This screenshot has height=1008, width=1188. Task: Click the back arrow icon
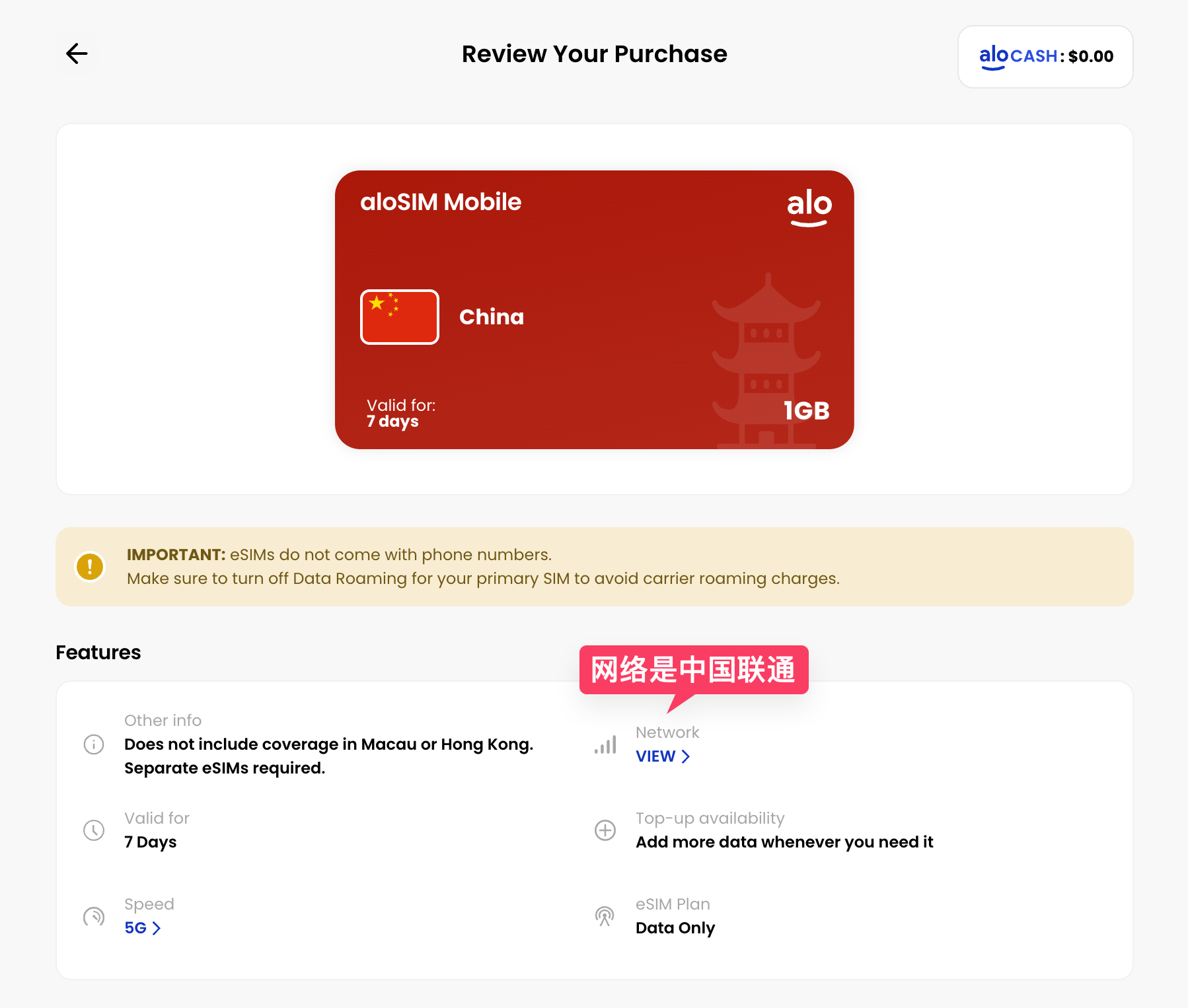pyautogui.click(x=77, y=54)
